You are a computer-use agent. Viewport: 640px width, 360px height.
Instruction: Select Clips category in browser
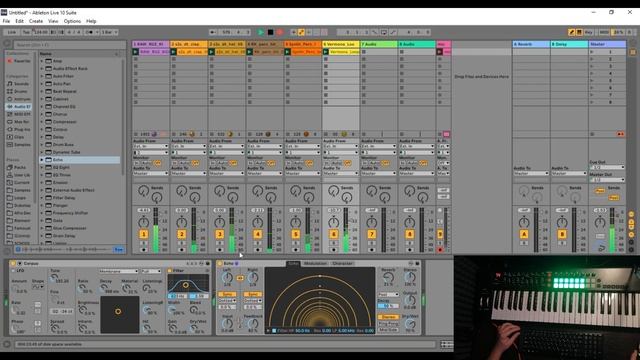click(x=18, y=137)
